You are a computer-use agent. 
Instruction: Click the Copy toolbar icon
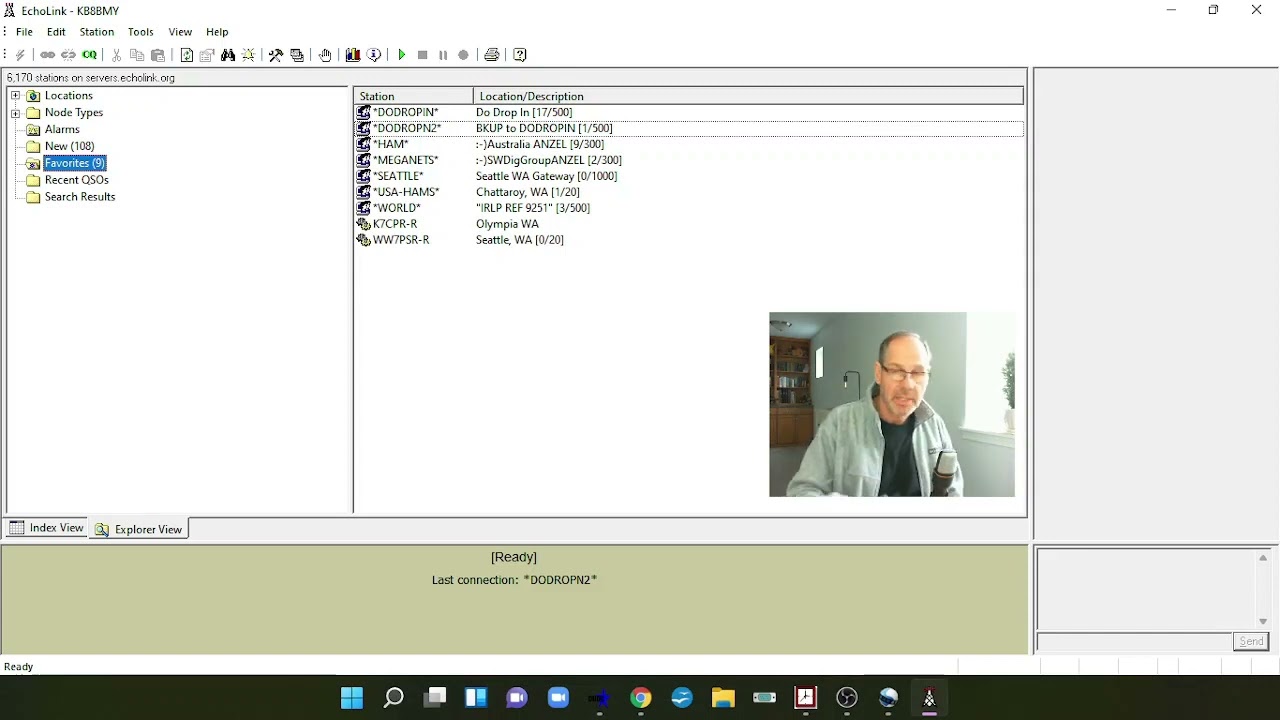pos(137,55)
